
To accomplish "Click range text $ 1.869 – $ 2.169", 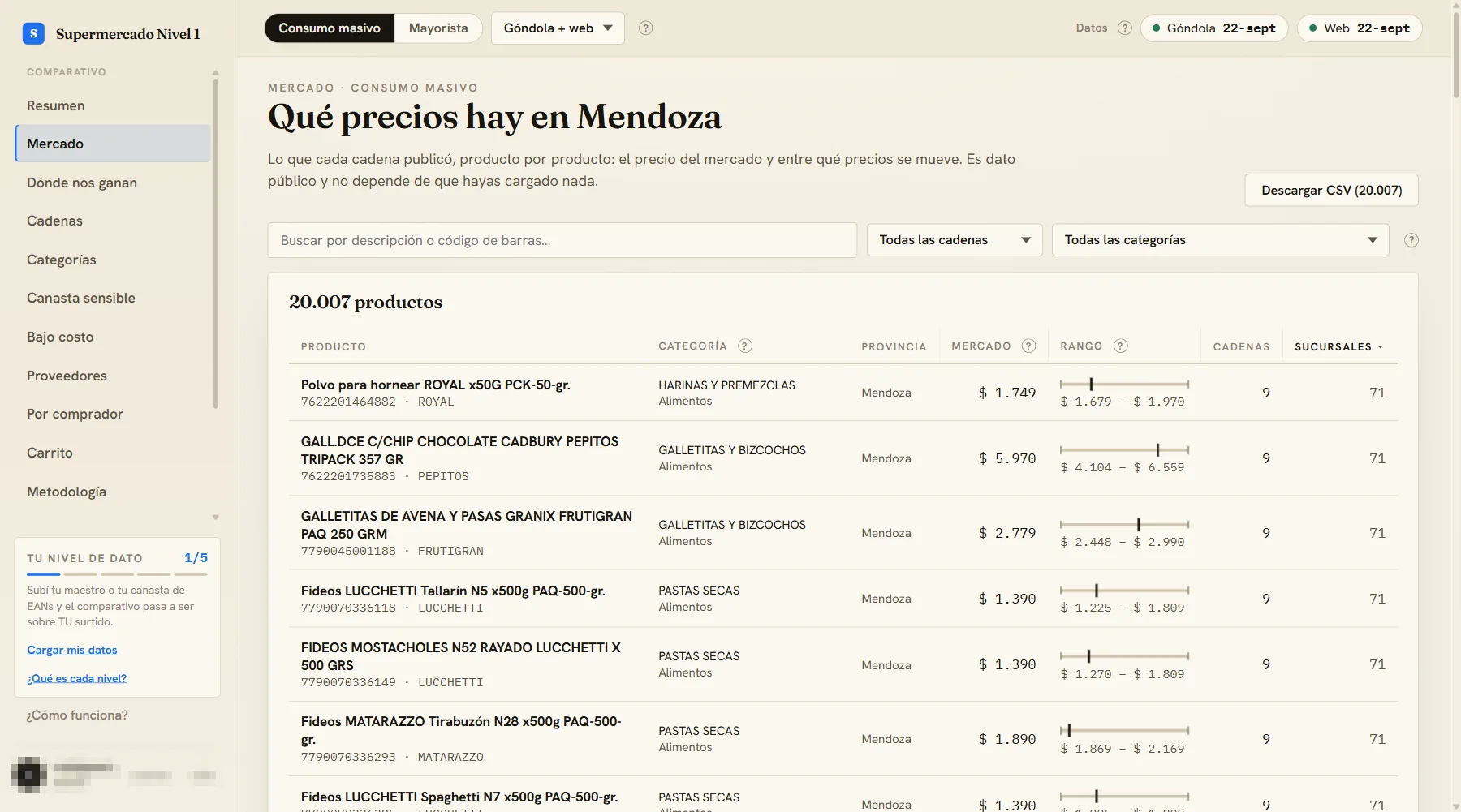I will [x=1123, y=749].
